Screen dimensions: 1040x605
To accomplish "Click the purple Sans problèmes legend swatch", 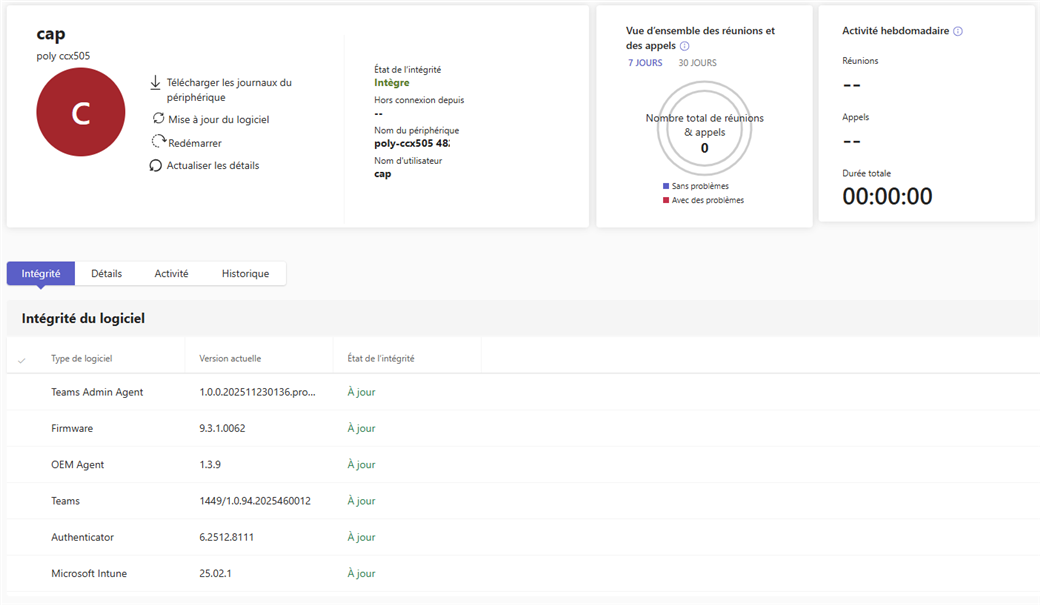I will point(666,186).
